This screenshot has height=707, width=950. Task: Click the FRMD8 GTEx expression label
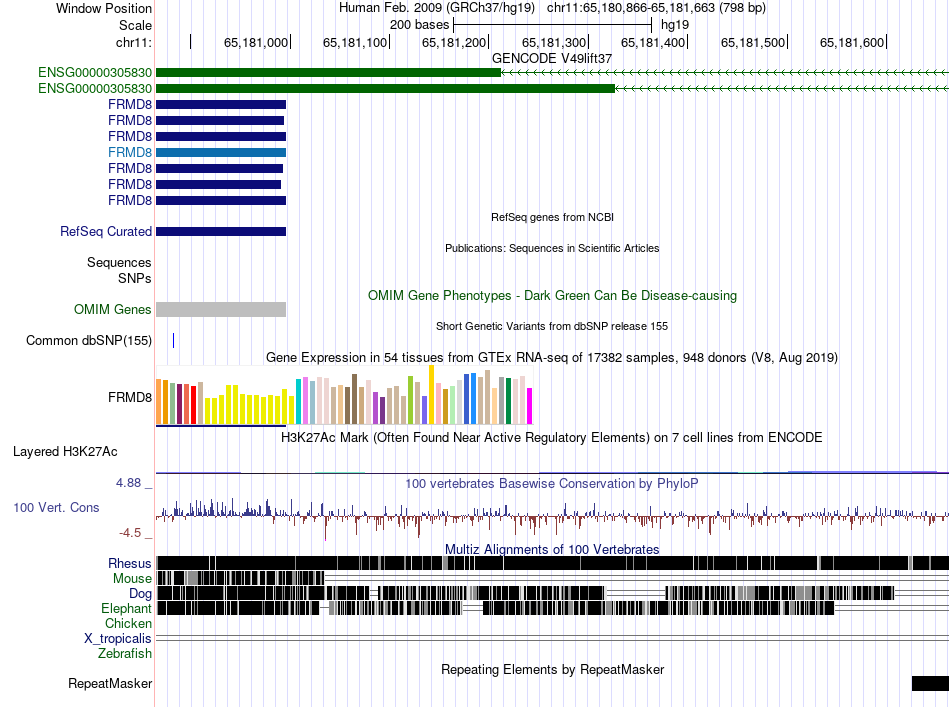point(130,397)
